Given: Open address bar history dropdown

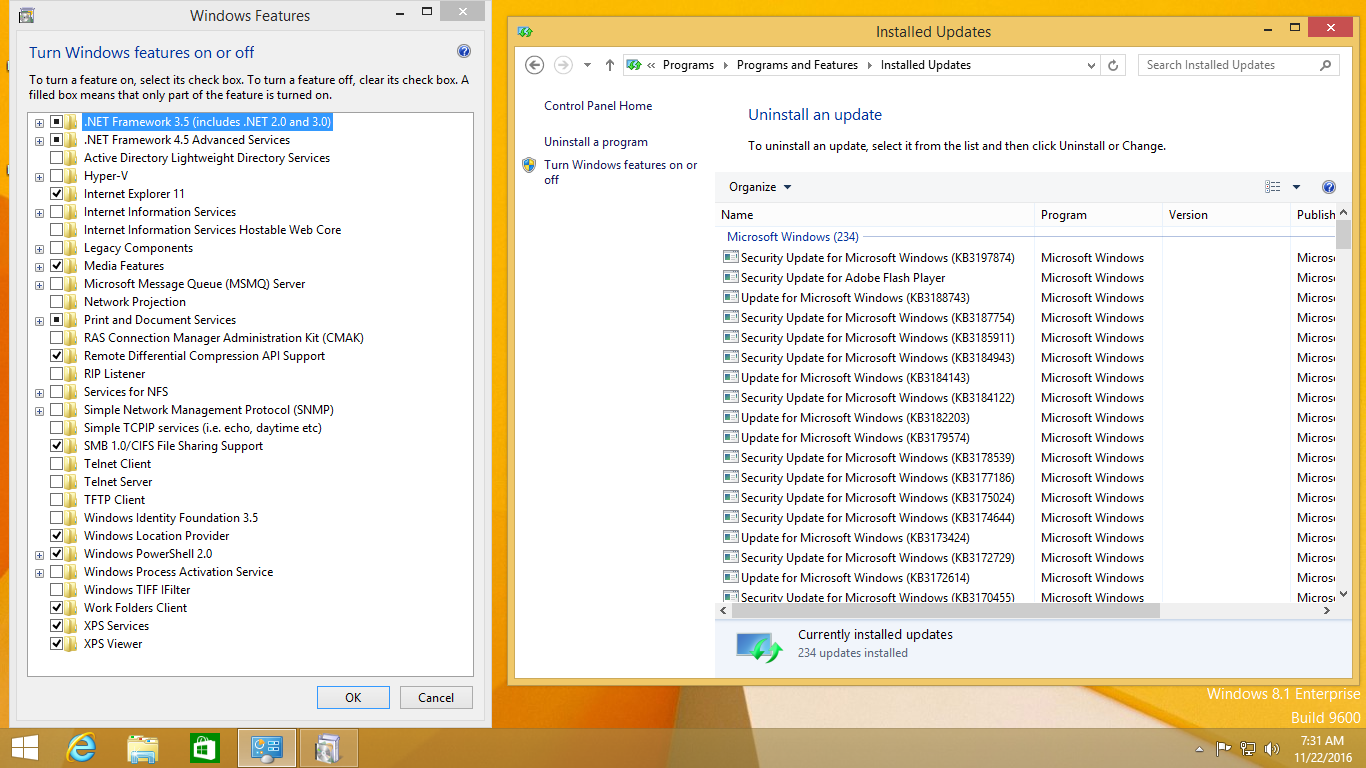Looking at the screenshot, I should [x=1091, y=65].
